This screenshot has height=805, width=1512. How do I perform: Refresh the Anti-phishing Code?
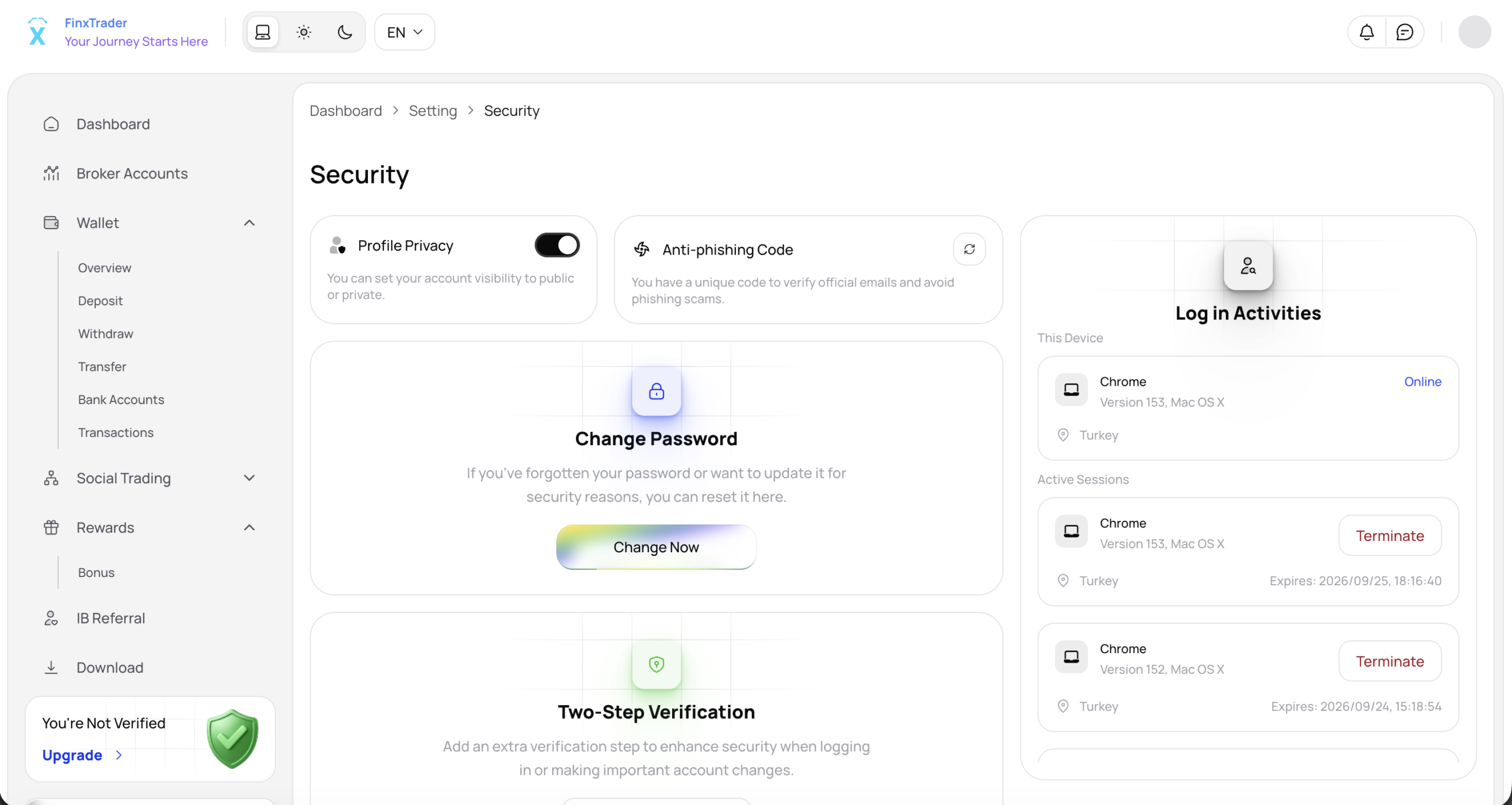coord(969,249)
